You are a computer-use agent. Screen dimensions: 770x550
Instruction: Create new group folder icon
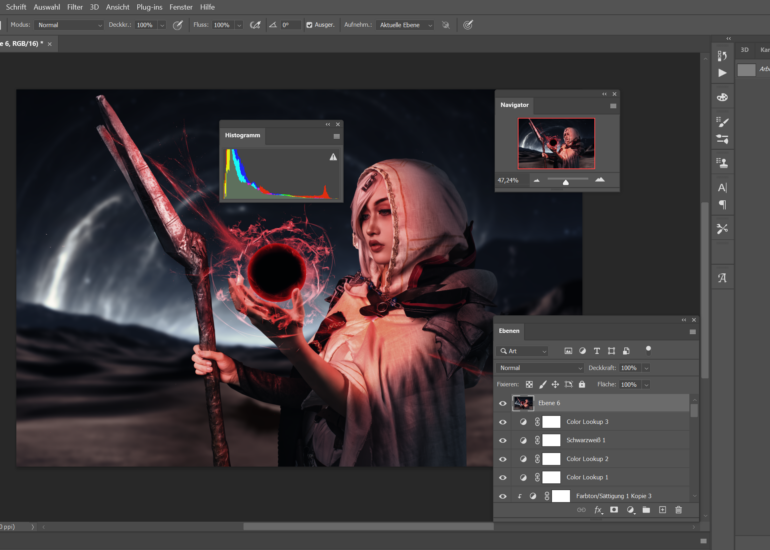click(x=646, y=510)
